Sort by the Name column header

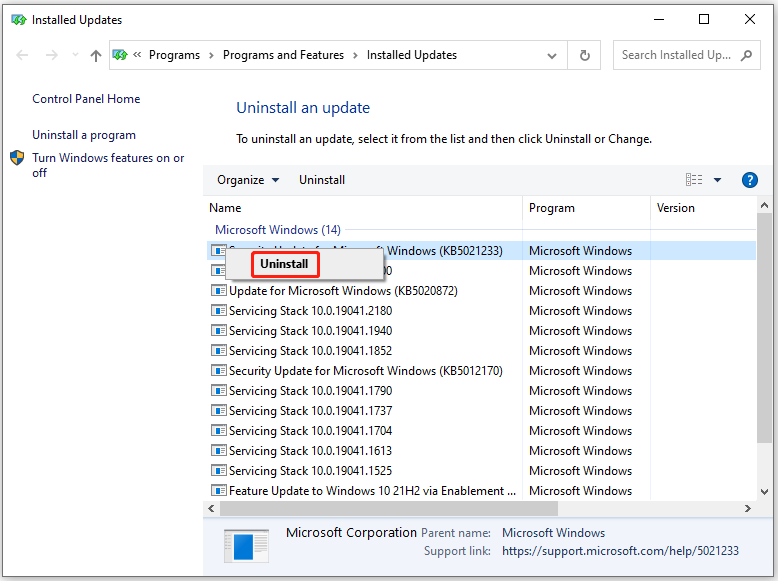click(x=364, y=208)
